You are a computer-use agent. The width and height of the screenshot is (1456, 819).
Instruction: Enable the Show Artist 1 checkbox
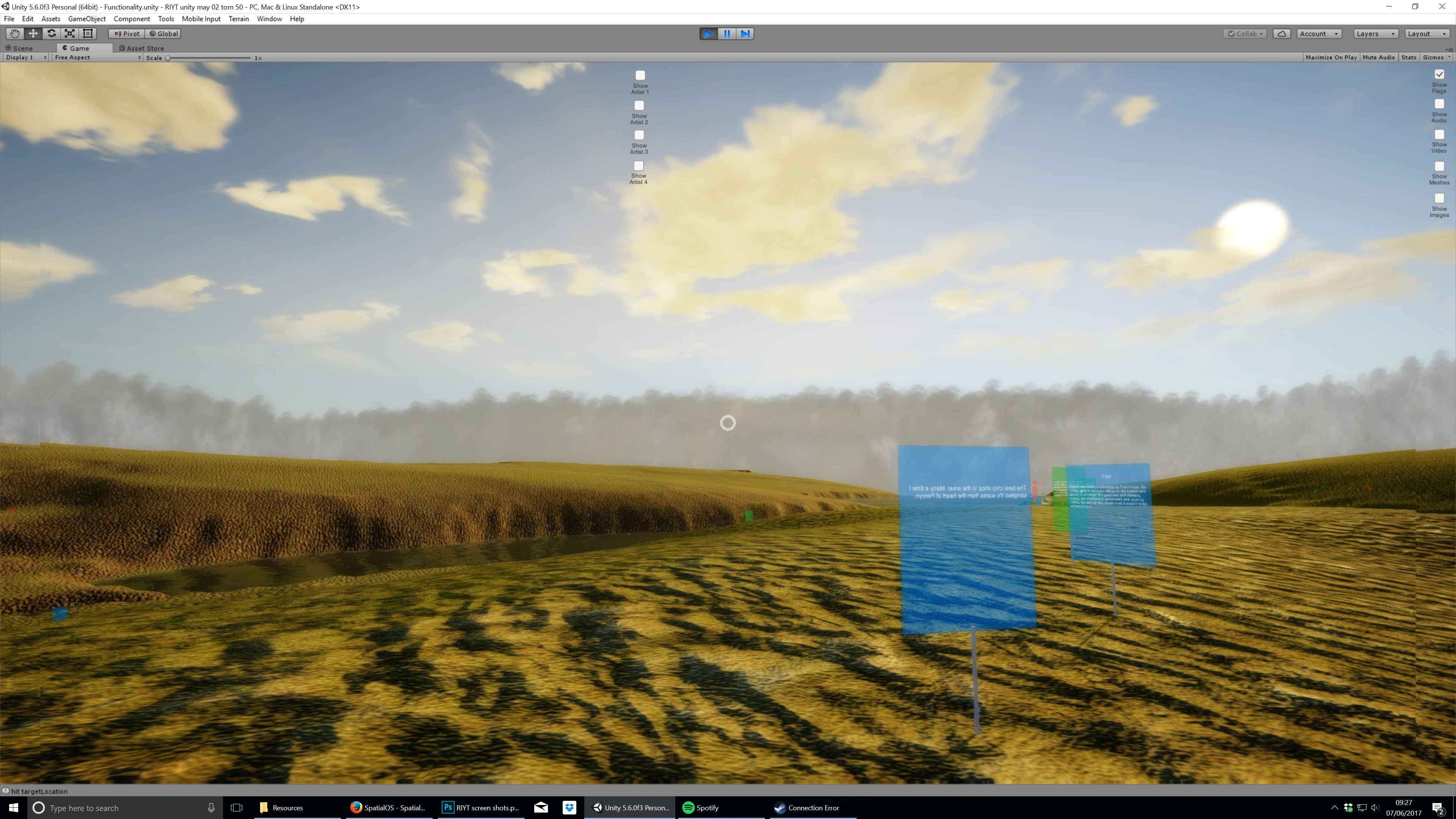[640, 75]
